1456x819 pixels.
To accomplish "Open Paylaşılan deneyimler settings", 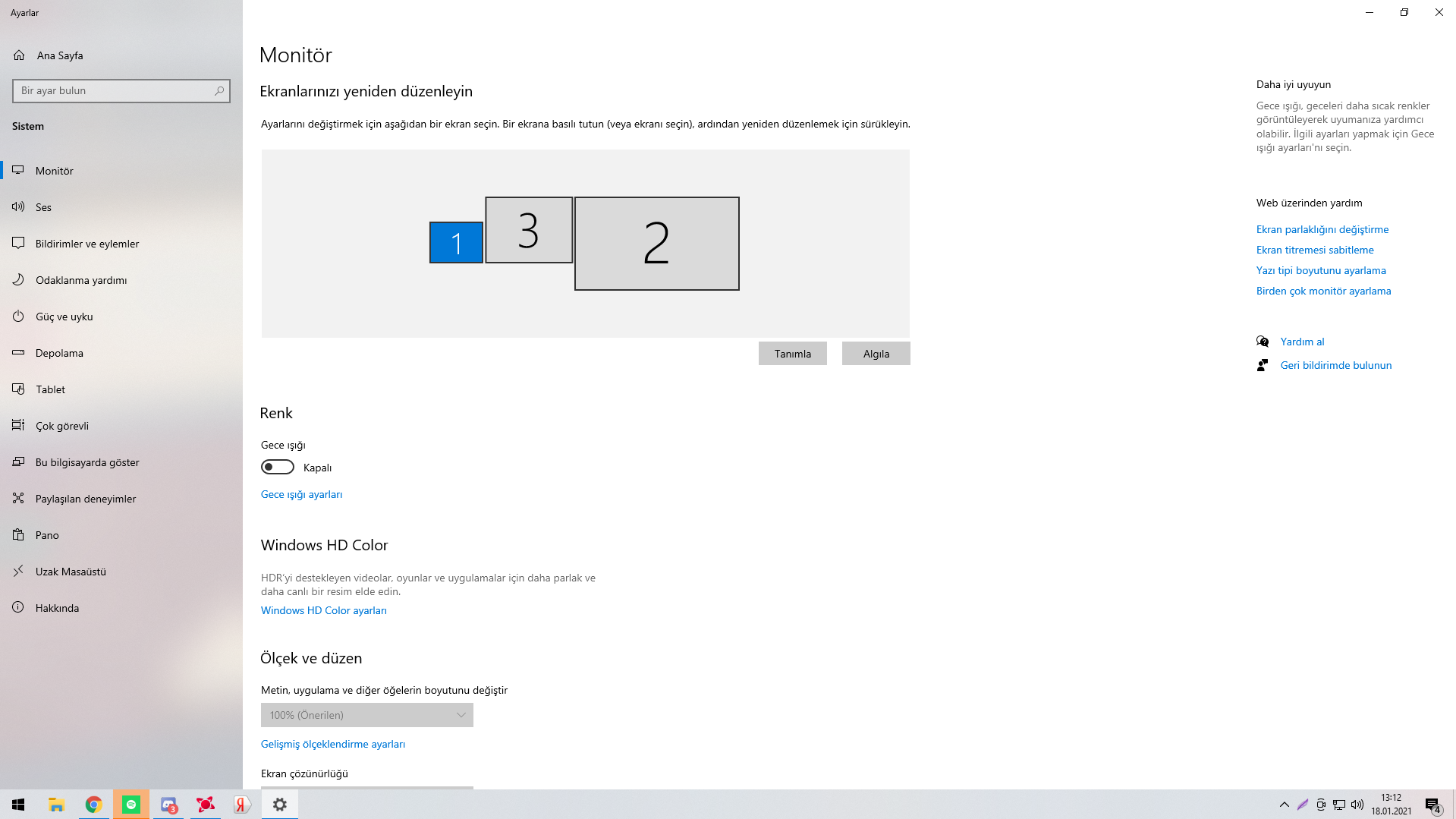I will pos(121,499).
